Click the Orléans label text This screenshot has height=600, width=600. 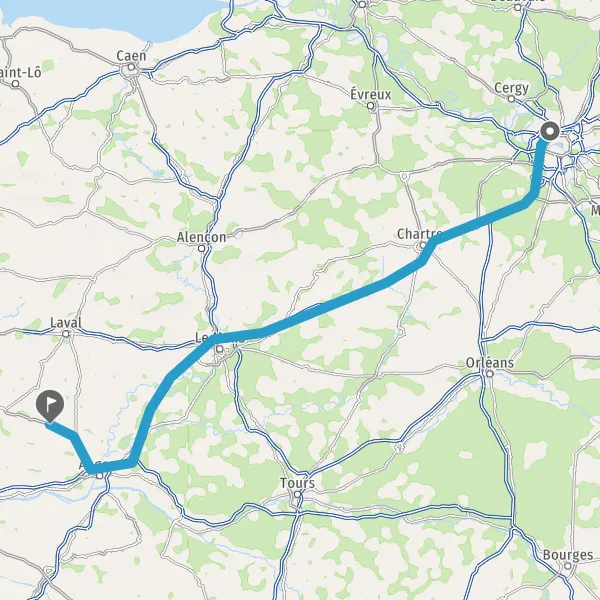coord(489,362)
